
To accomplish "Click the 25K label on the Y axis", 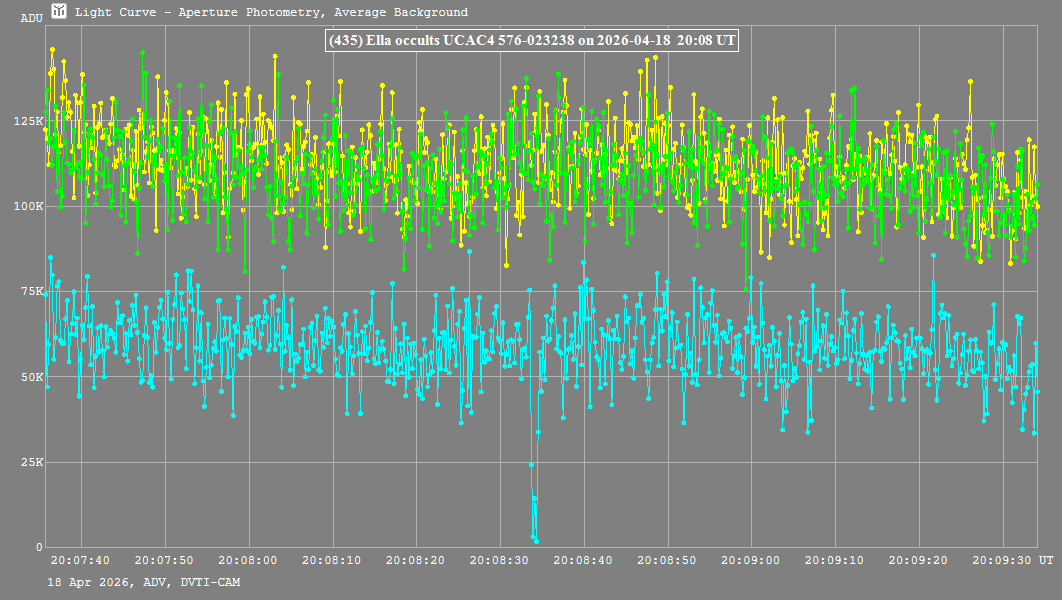I will pyautogui.click(x=31, y=462).
